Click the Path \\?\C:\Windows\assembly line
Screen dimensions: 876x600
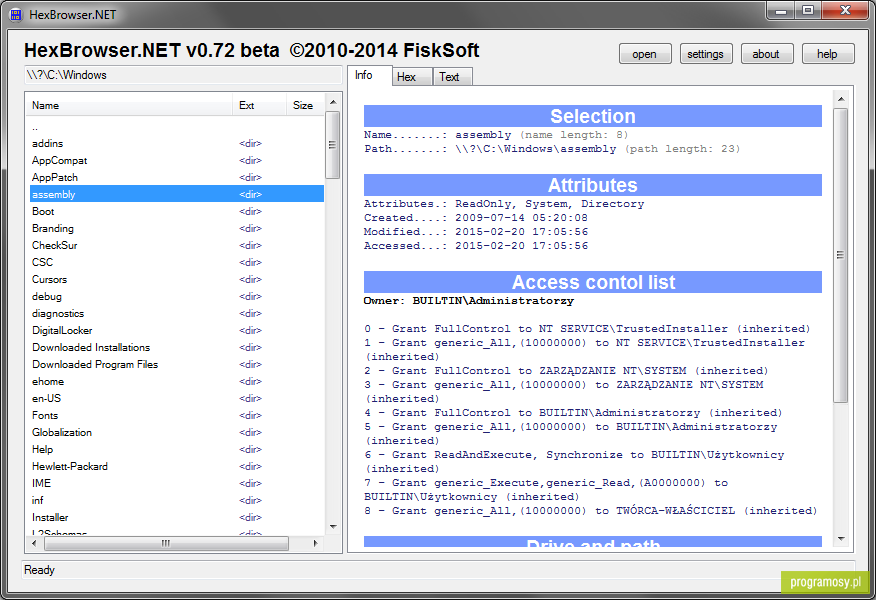tap(552, 149)
